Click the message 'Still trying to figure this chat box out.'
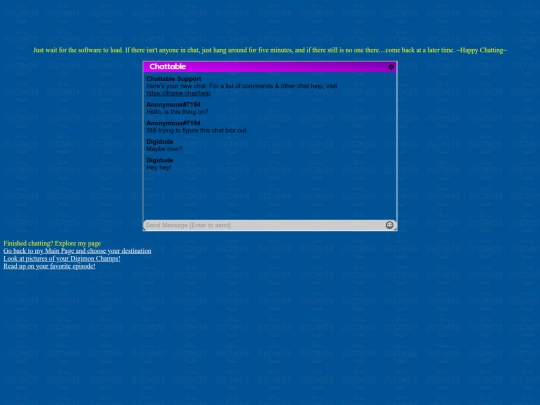The image size is (540, 405). [x=197, y=130]
